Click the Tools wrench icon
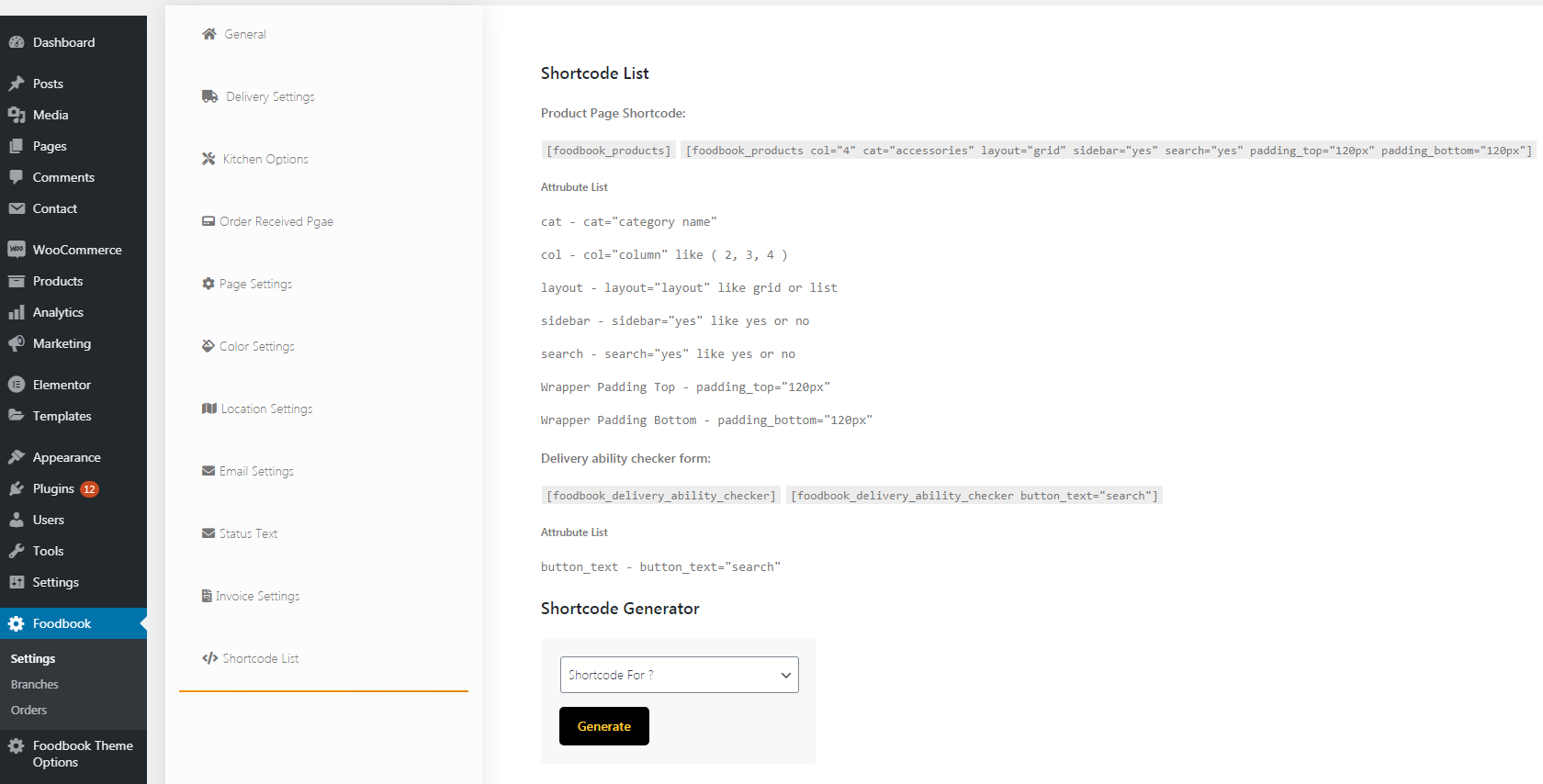 tap(17, 551)
